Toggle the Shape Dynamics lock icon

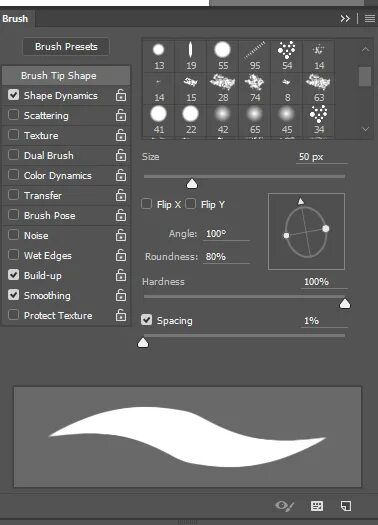pos(121,95)
